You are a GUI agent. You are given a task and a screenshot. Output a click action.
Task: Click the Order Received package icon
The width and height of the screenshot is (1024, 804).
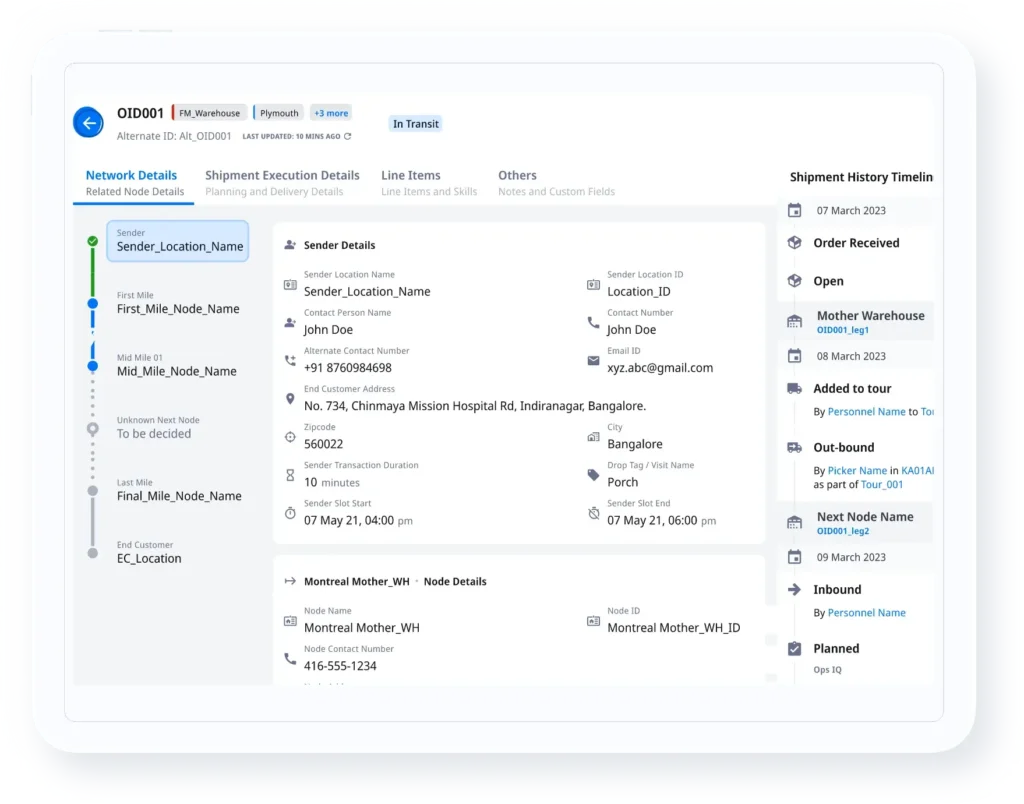tap(795, 243)
